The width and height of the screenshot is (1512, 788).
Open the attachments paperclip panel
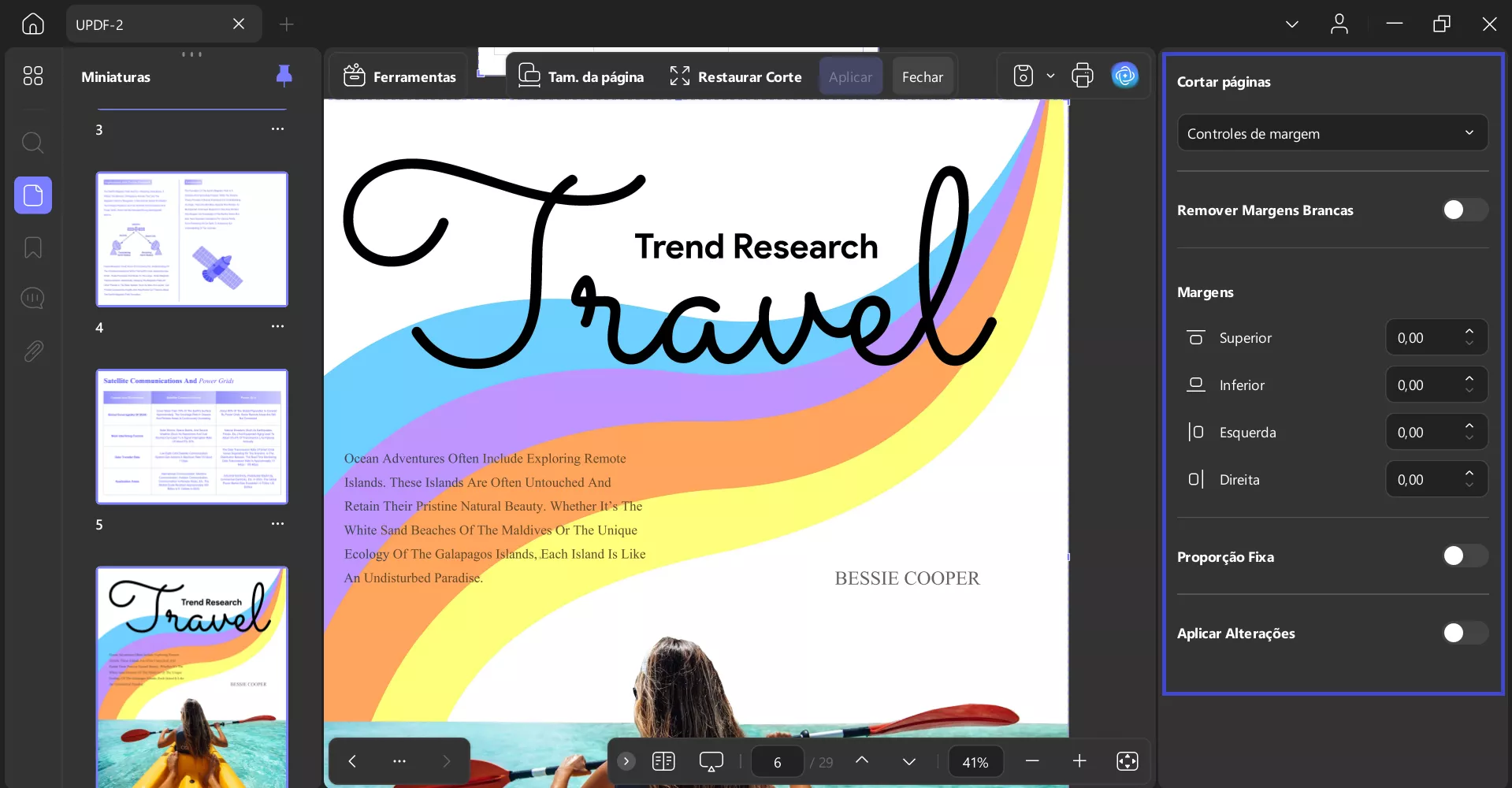click(33, 351)
